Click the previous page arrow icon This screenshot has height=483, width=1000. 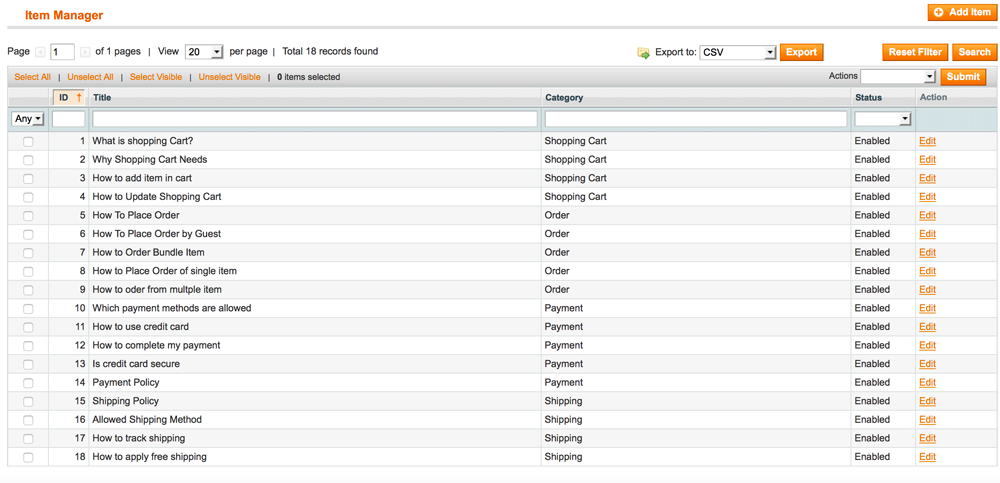[x=40, y=52]
